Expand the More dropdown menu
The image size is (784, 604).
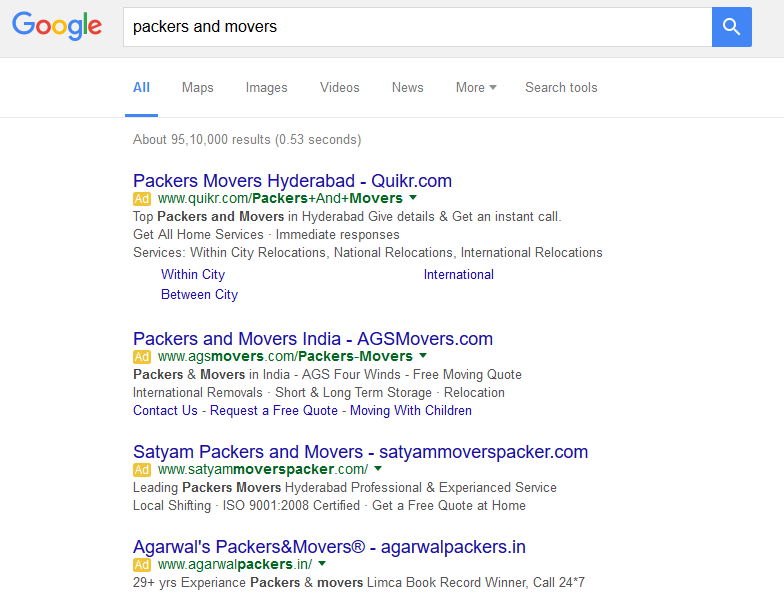(x=476, y=88)
